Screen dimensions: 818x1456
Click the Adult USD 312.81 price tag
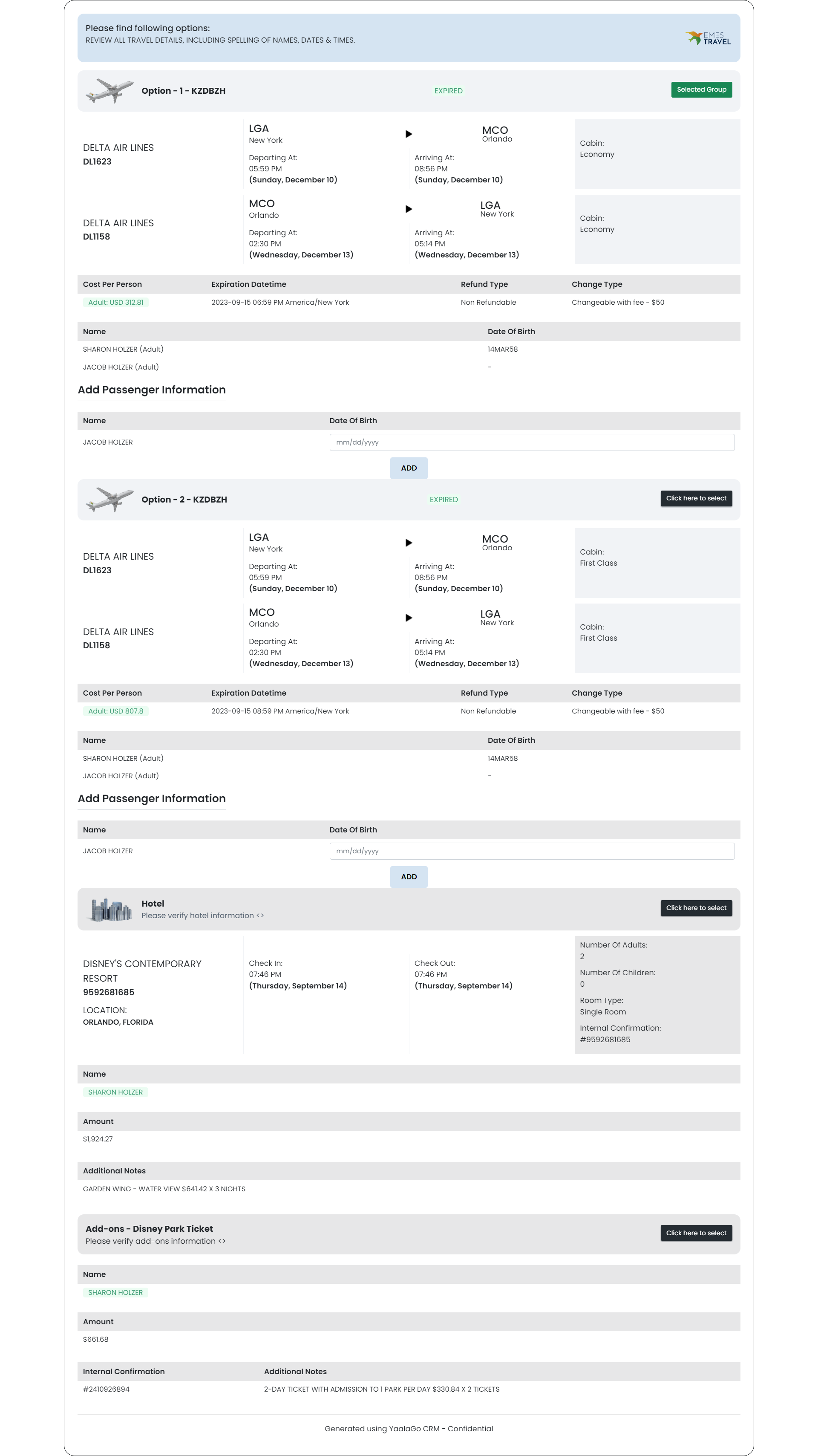[x=115, y=302]
